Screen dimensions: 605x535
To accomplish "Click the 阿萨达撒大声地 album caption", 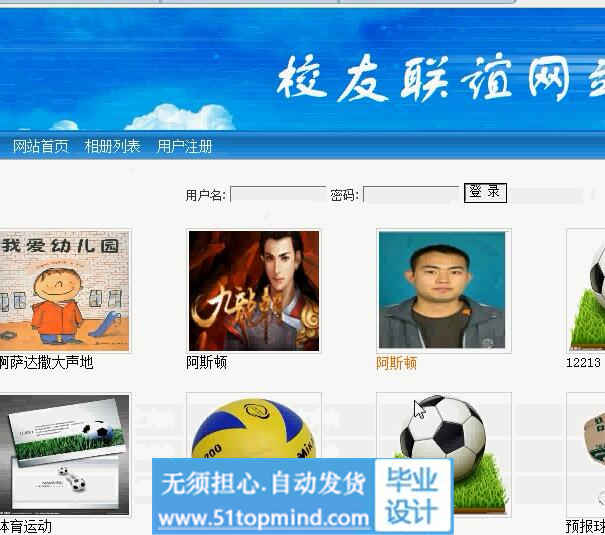I will 46,363.
